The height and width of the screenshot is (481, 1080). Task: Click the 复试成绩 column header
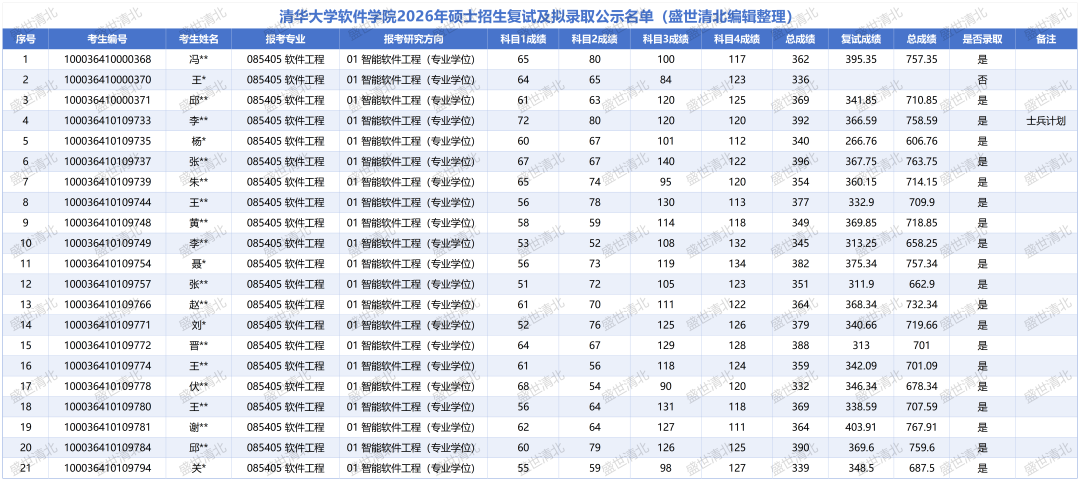click(860, 39)
